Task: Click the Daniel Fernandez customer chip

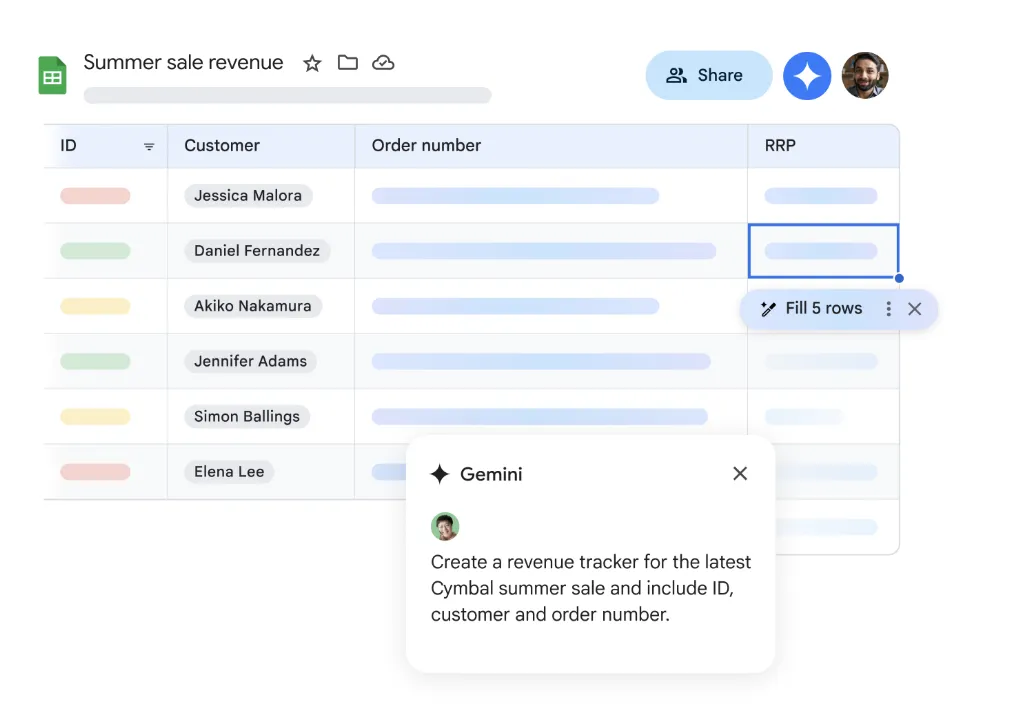Action: pos(257,251)
